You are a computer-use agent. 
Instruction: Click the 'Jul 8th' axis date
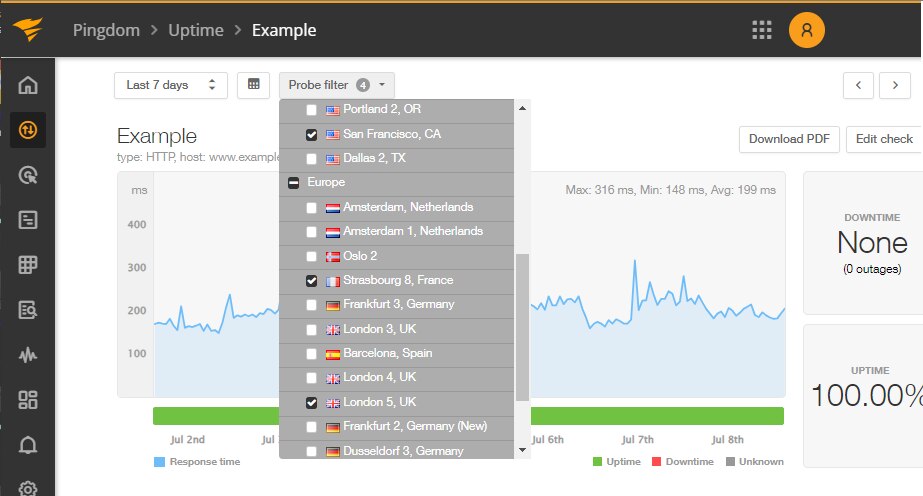point(728,440)
